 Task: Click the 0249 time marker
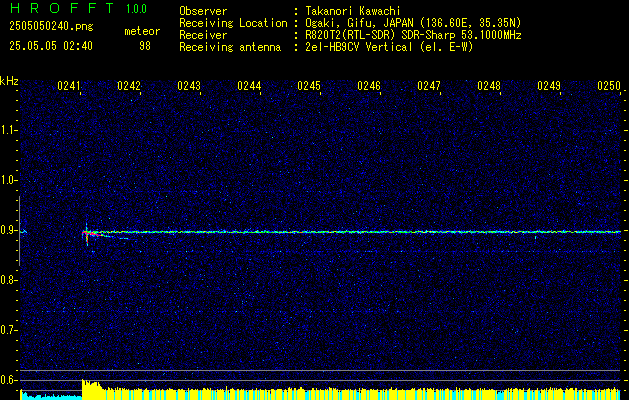(549, 86)
